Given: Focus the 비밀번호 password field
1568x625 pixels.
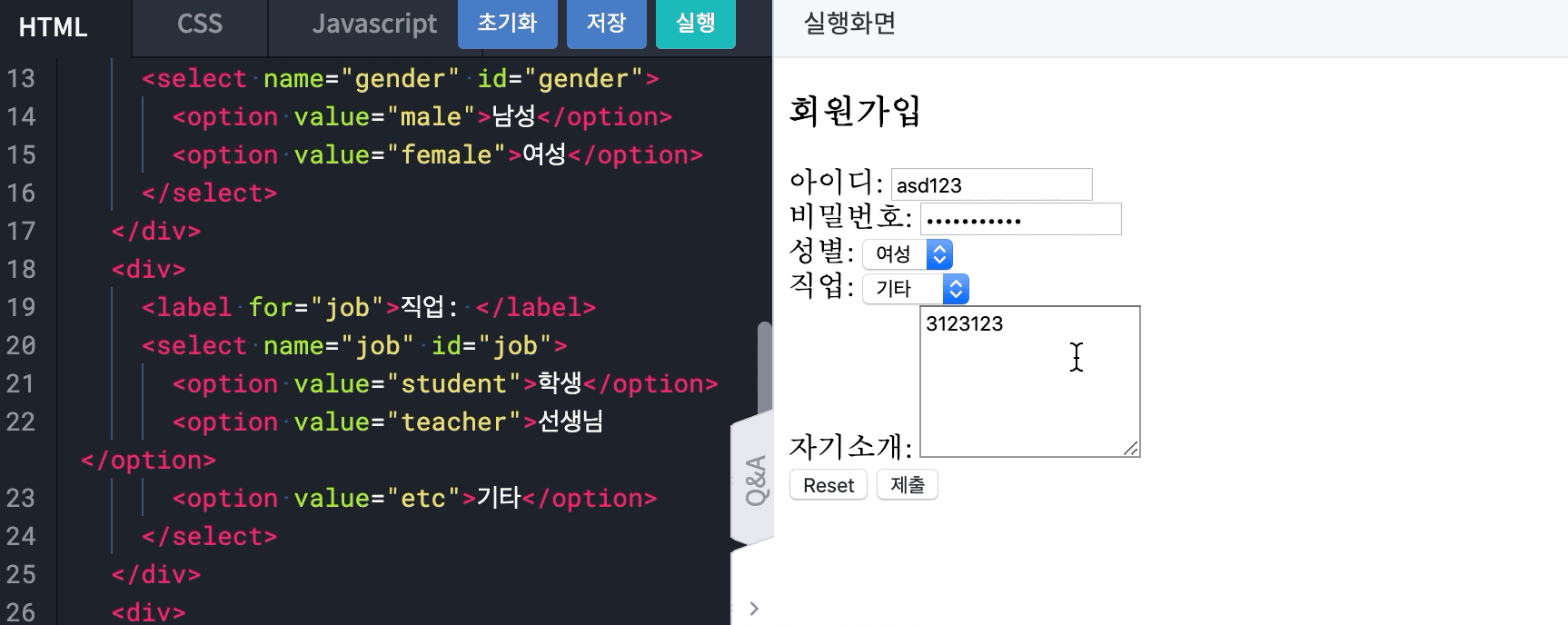Looking at the screenshot, I should point(1019,219).
